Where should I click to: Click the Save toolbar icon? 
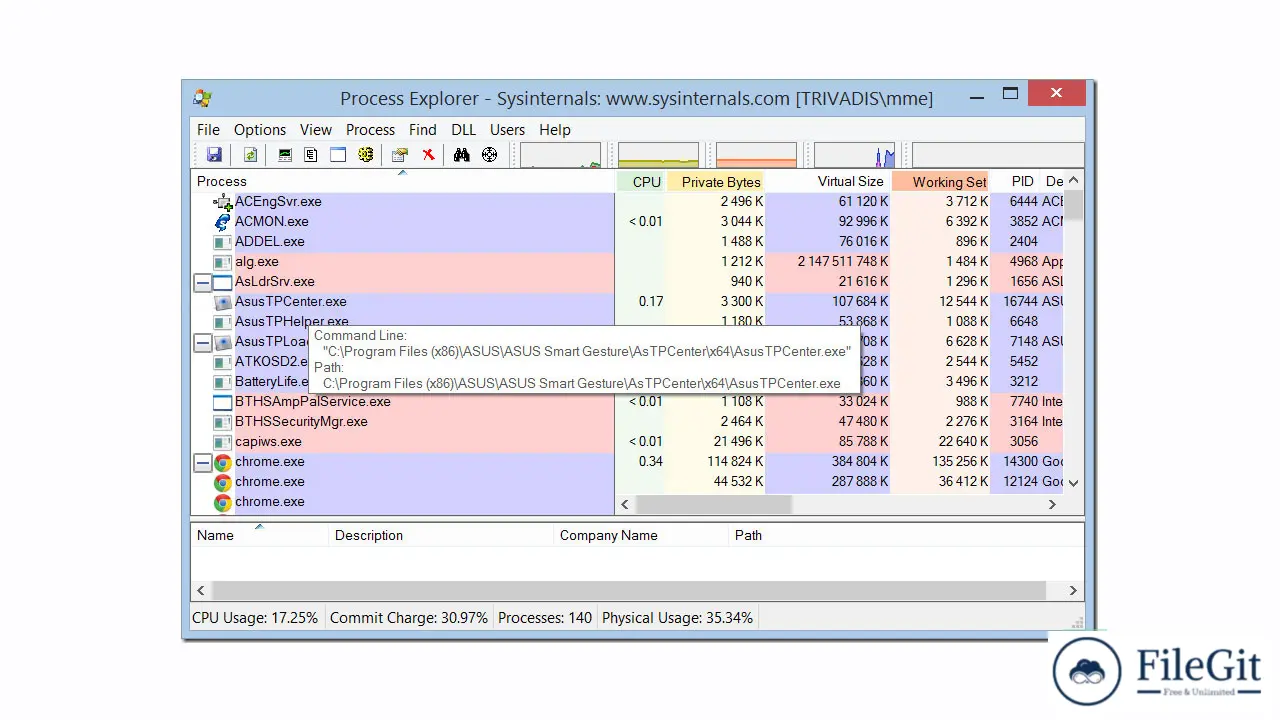214,155
